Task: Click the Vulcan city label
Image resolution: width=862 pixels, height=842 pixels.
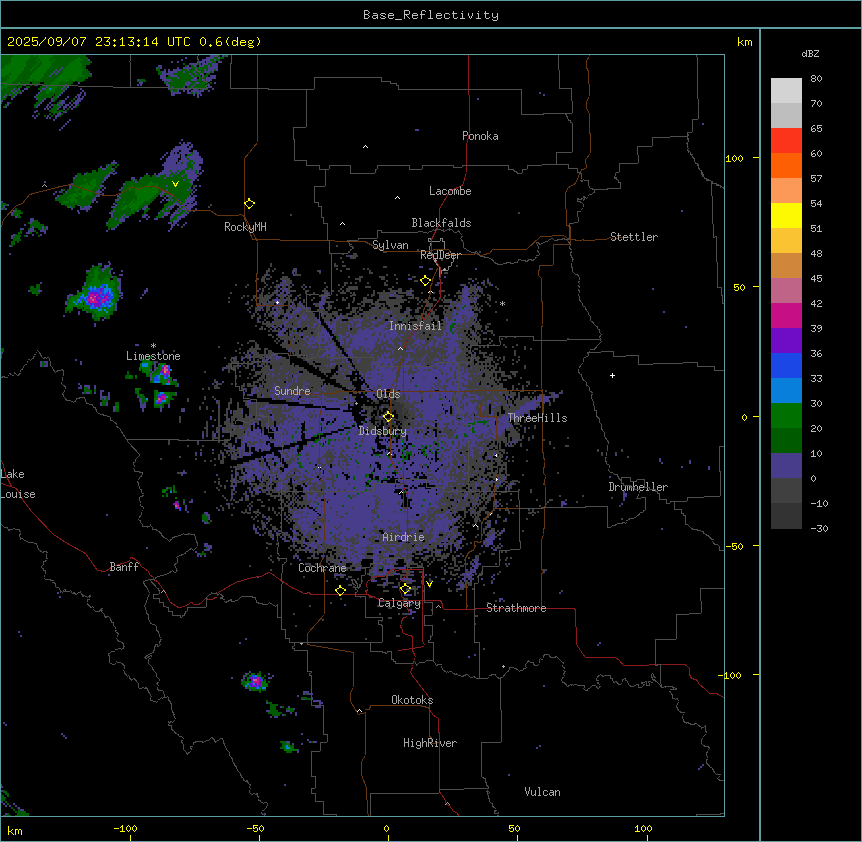Action: [x=542, y=792]
